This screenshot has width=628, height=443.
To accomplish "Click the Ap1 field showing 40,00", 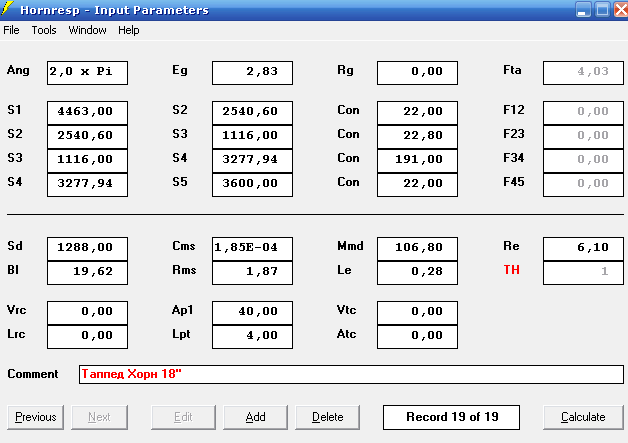I will pos(252,313).
